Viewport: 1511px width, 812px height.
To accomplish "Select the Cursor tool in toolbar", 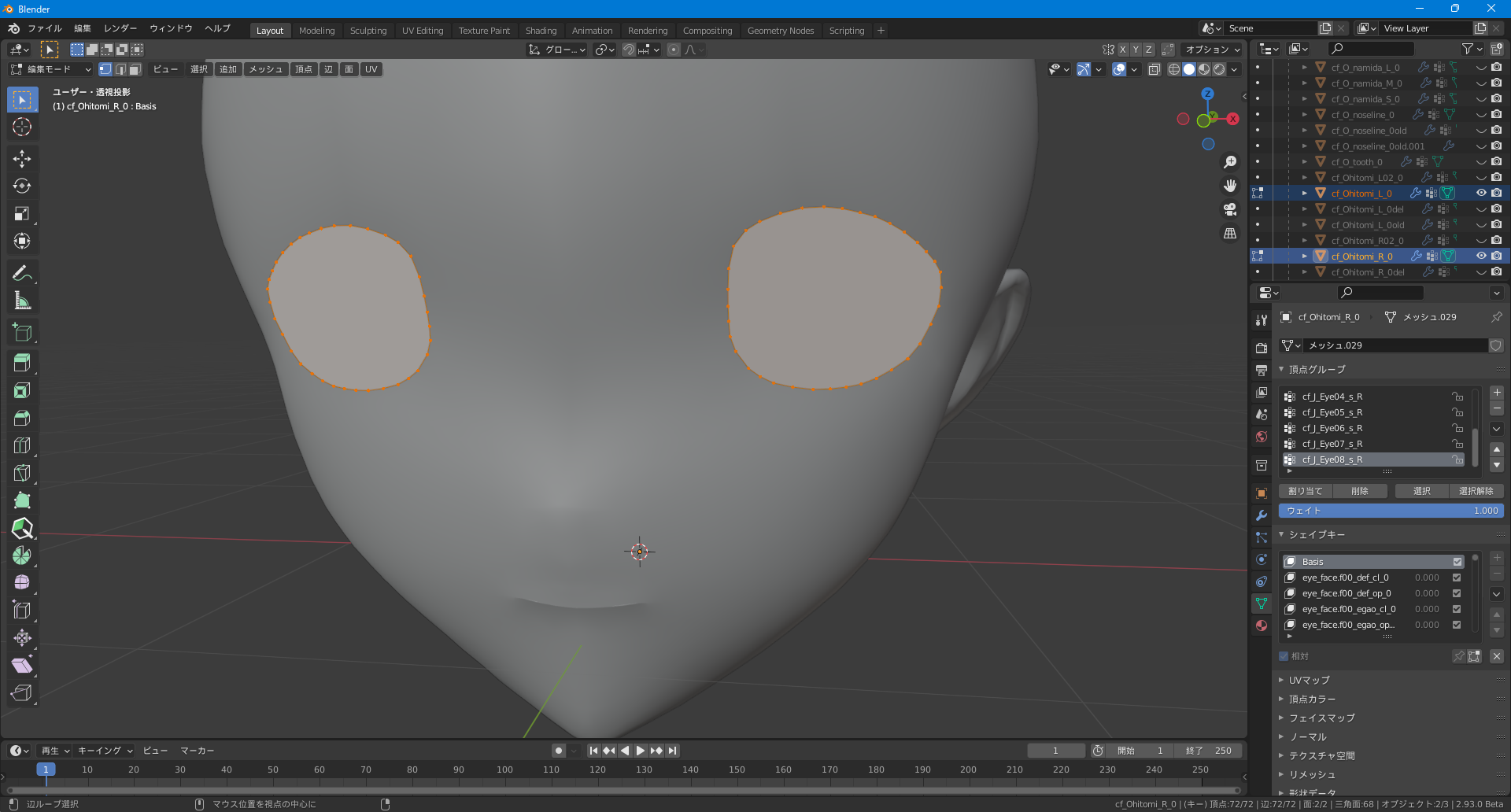I will pyautogui.click(x=22, y=127).
